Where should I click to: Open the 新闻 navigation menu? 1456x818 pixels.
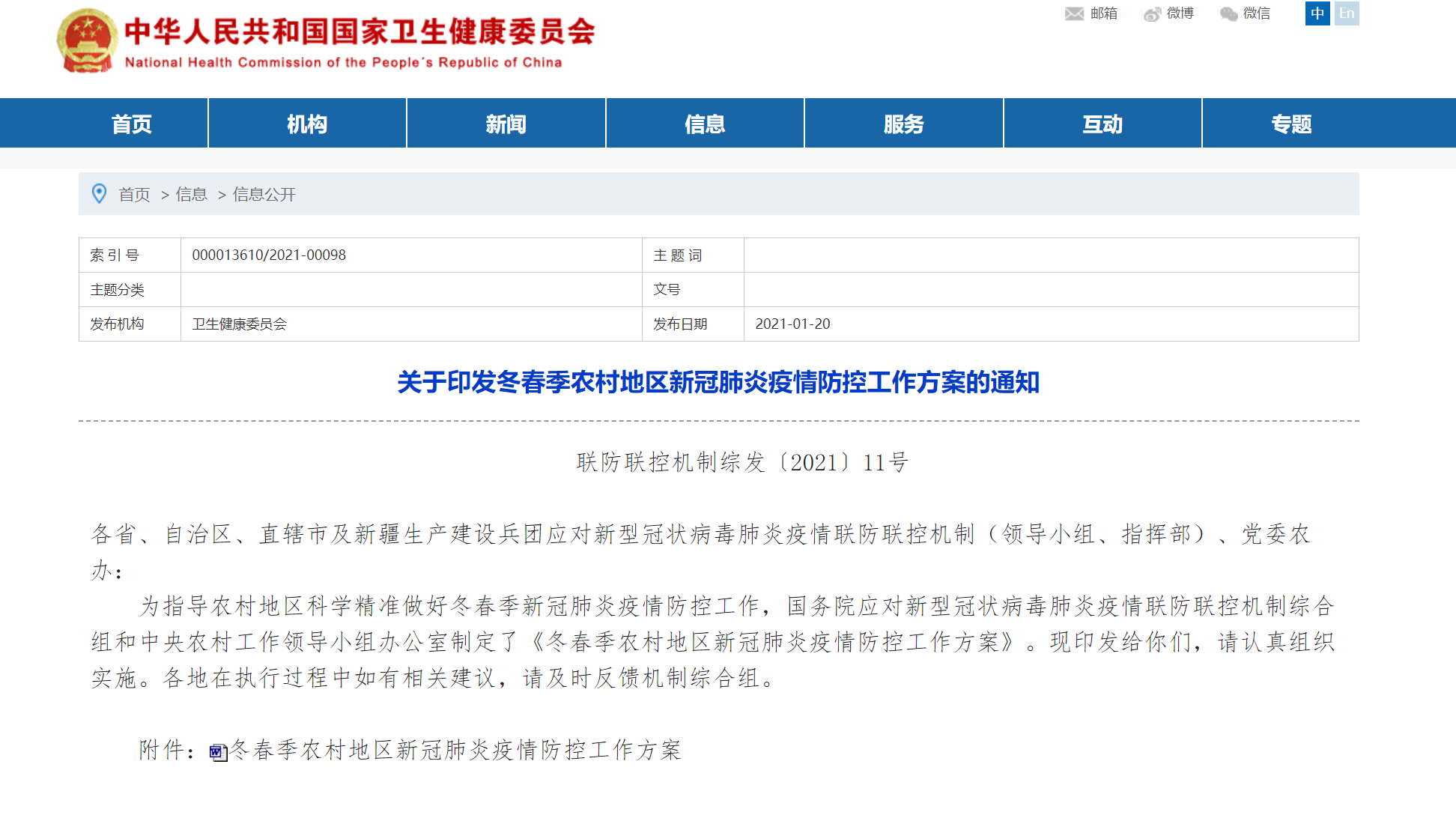coord(506,124)
